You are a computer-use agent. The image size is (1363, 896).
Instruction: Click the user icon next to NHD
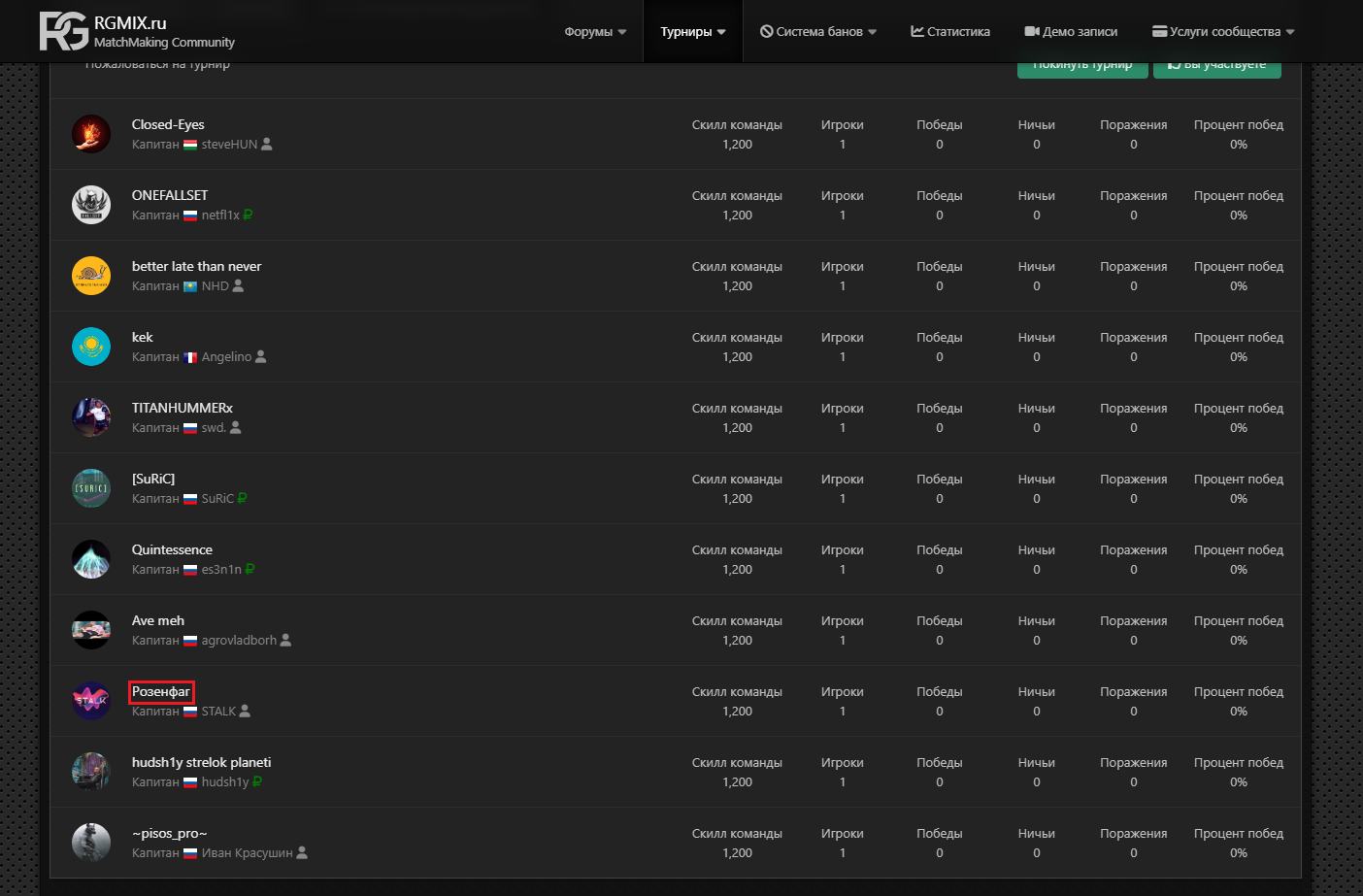[238, 285]
